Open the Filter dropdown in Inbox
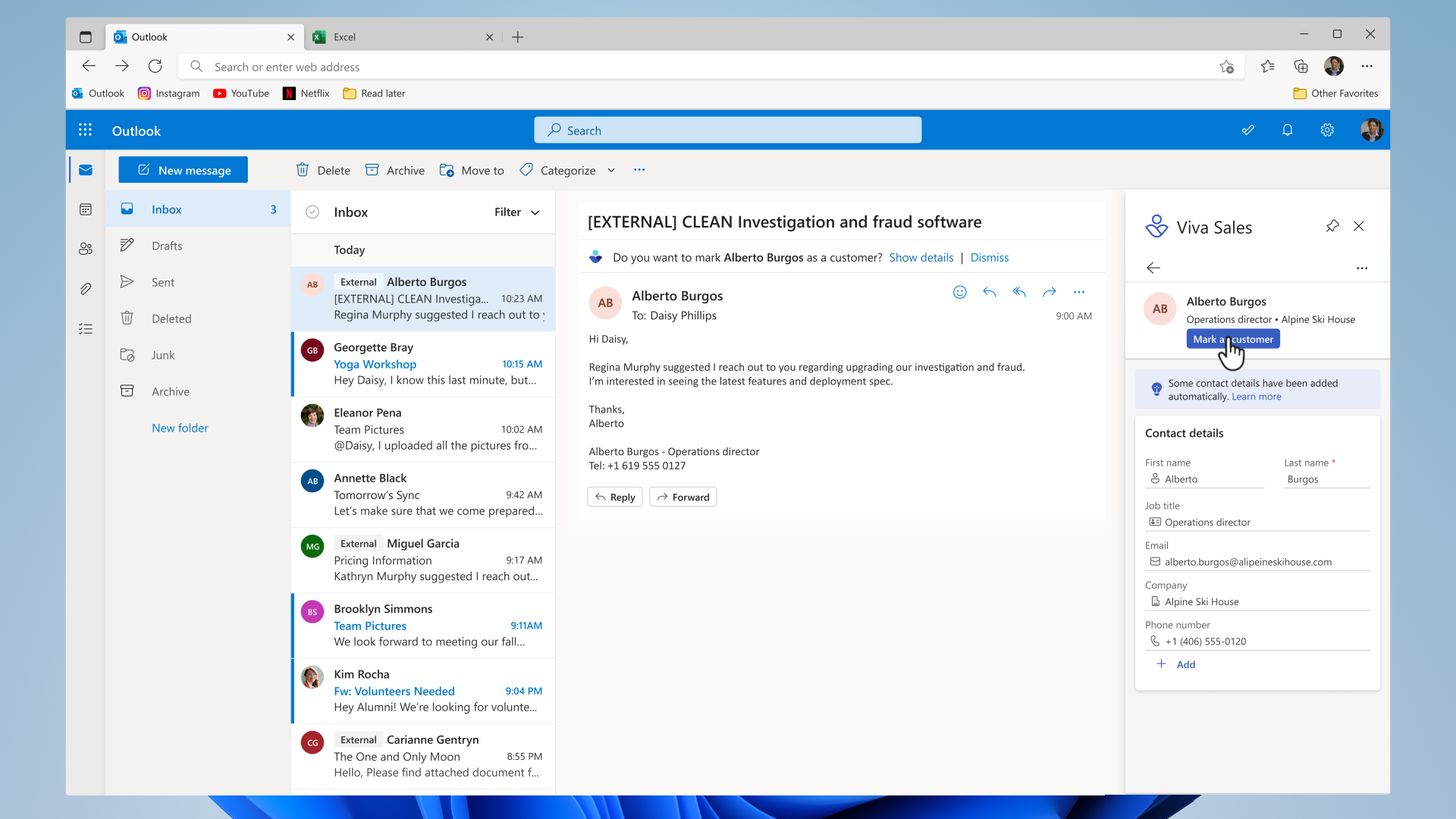The width and height of the screenshot is (1456, 819). pyautogui.click(x=517, y=212)
